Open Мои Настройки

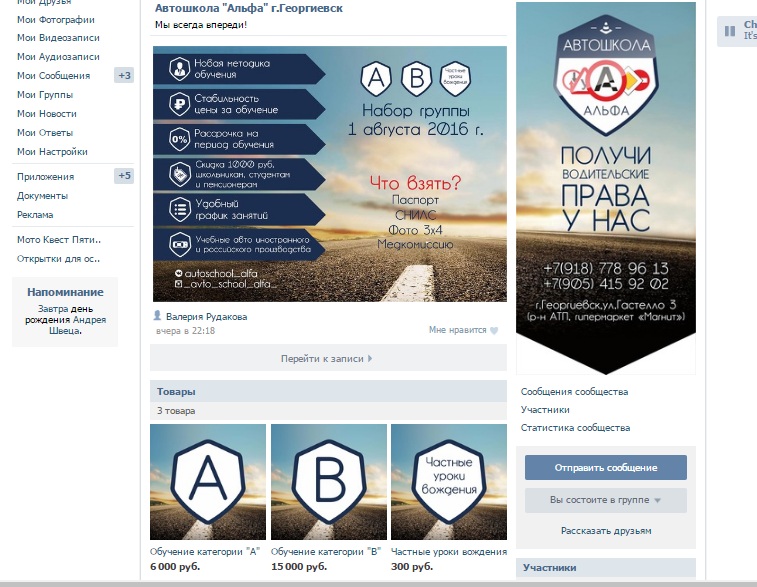pos(52,152)
